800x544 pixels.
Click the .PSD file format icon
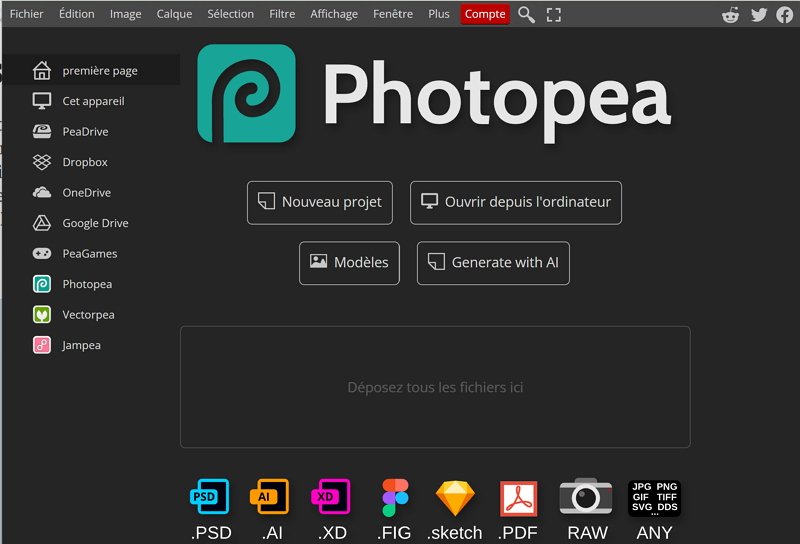pyautogui.click(x=209, y=497)
